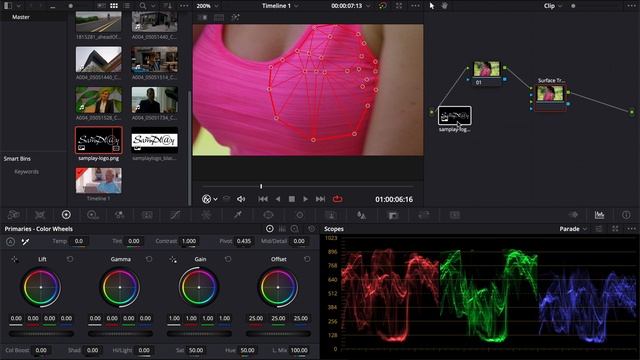Toggle the split screen mode
The width and height of the screenshot is (640, 360).
click(219, 18)
